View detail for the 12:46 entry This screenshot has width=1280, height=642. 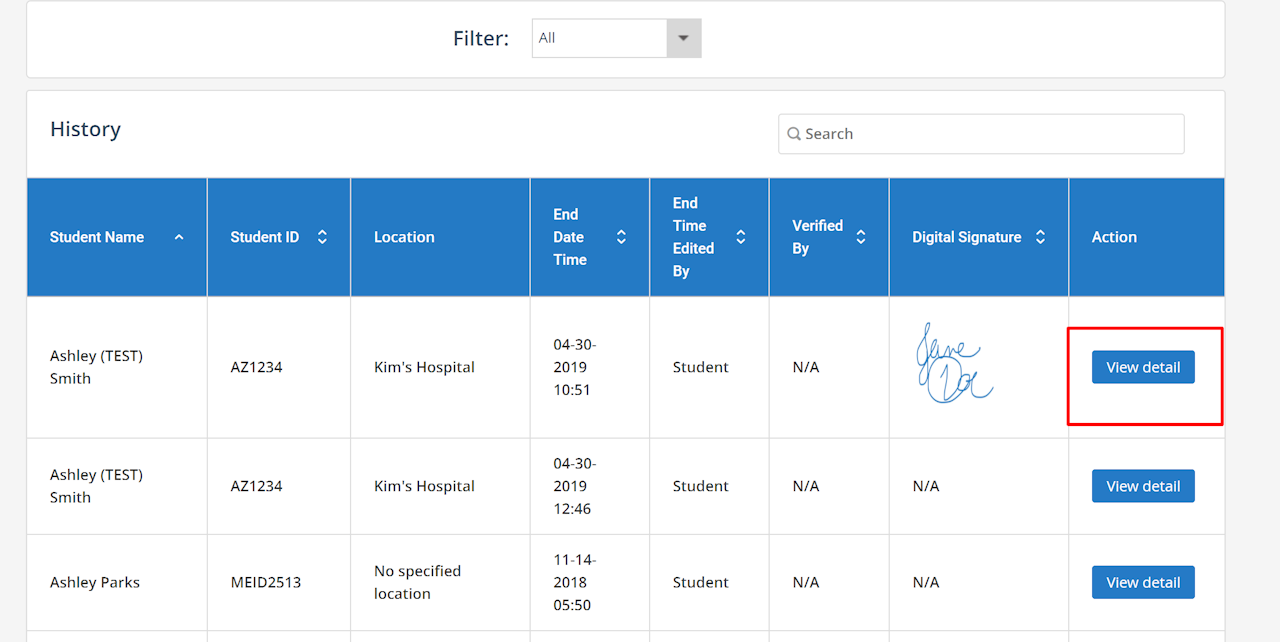(1143, 486)
